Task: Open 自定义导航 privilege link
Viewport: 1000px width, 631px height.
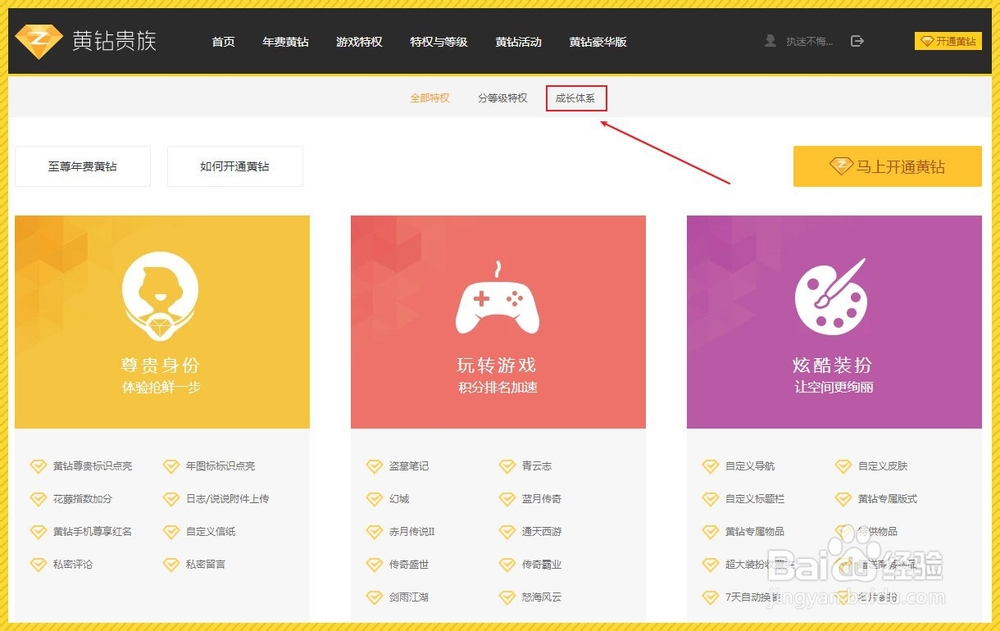Action: point(750,466)
